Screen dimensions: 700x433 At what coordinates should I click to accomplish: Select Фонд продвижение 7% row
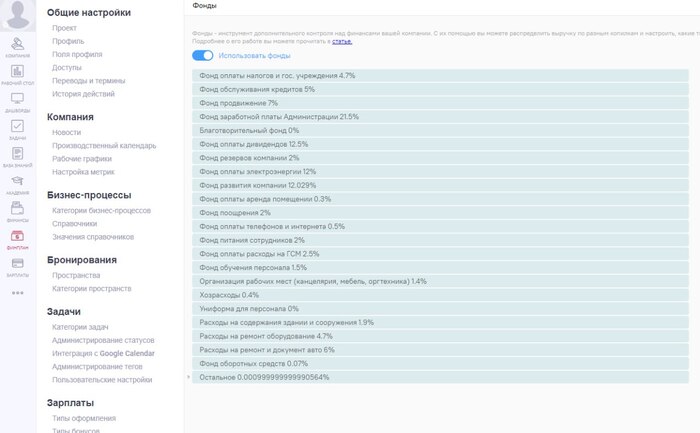(440, 103)
